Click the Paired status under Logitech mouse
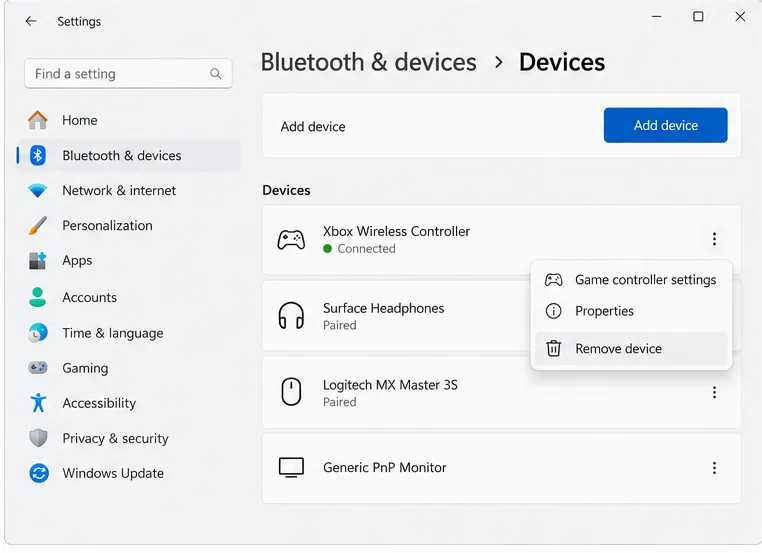The image size is (762, 553). (340, 402)
